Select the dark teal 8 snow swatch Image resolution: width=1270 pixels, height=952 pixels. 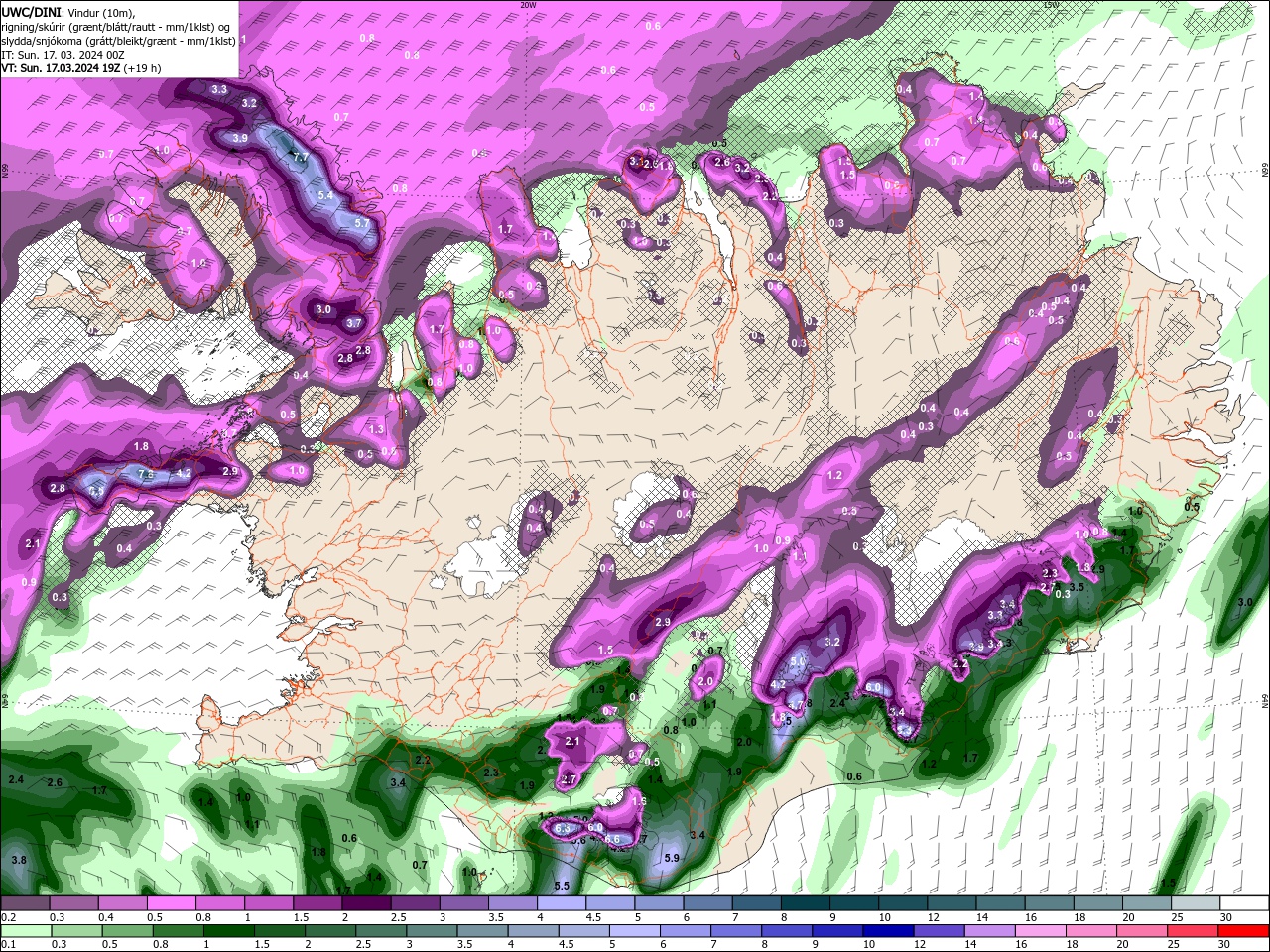tap(806, 903)
